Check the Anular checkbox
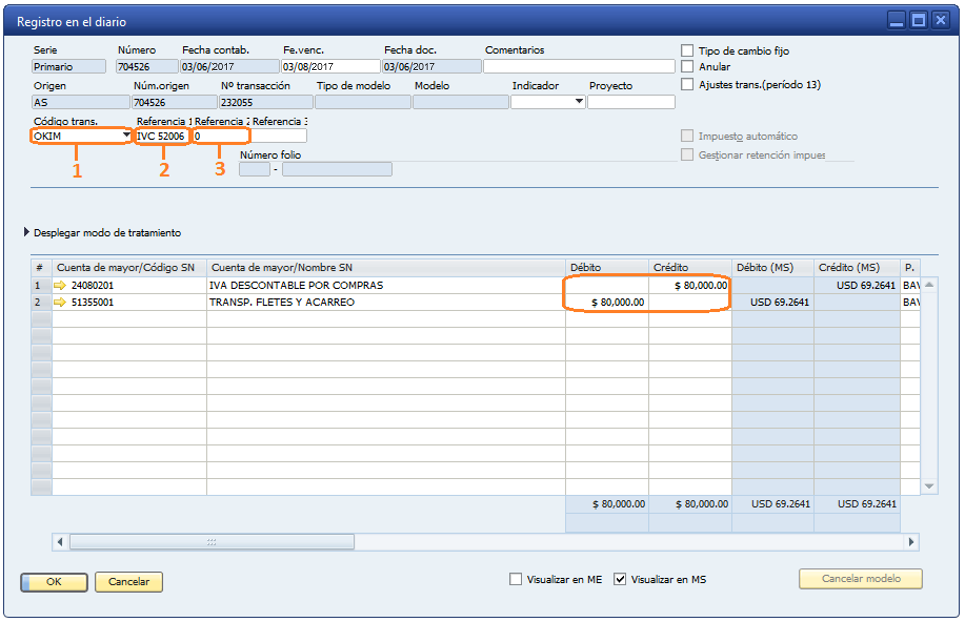 coord(687,67)
